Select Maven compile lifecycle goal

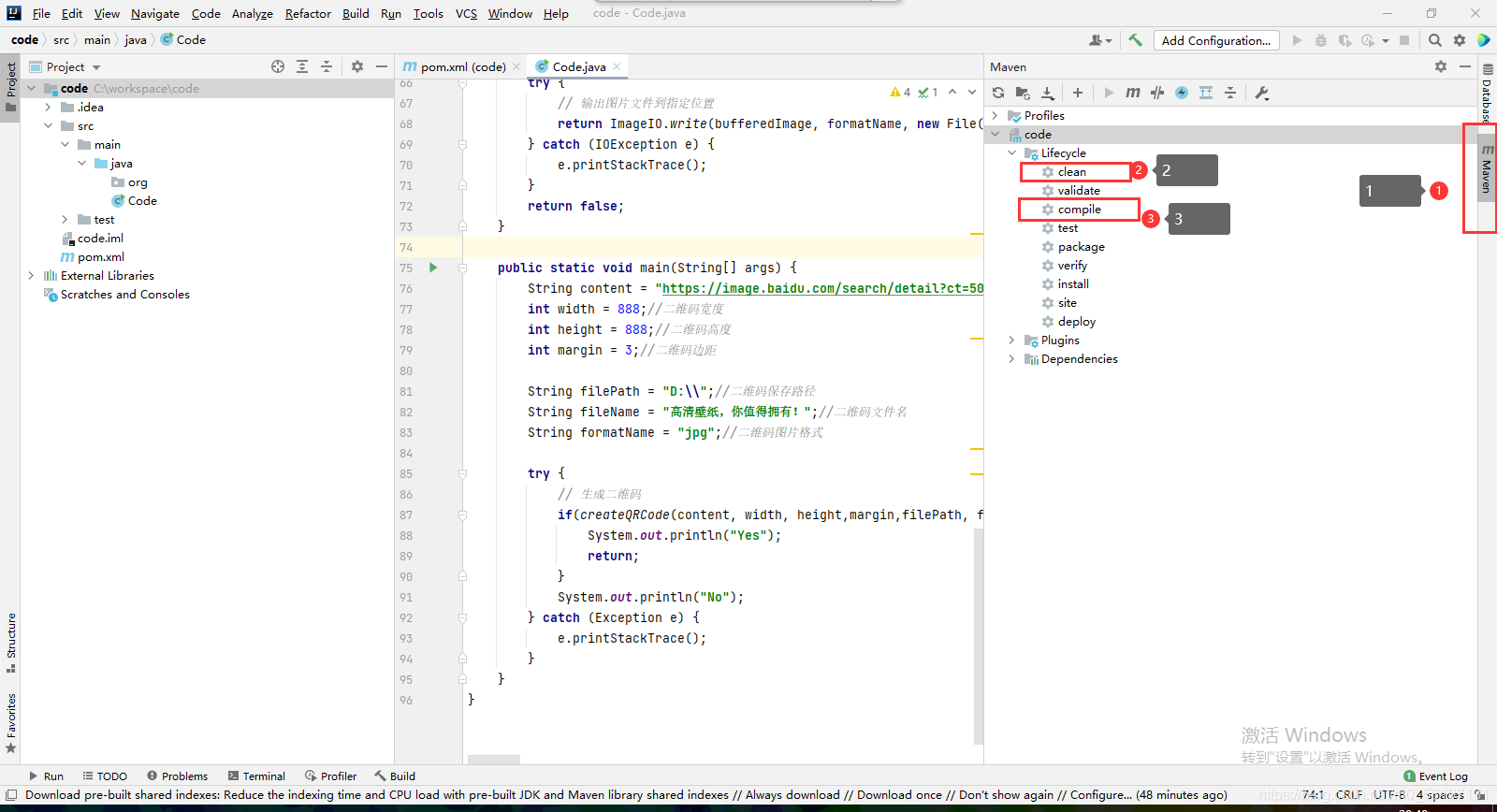pos(1080,209)
